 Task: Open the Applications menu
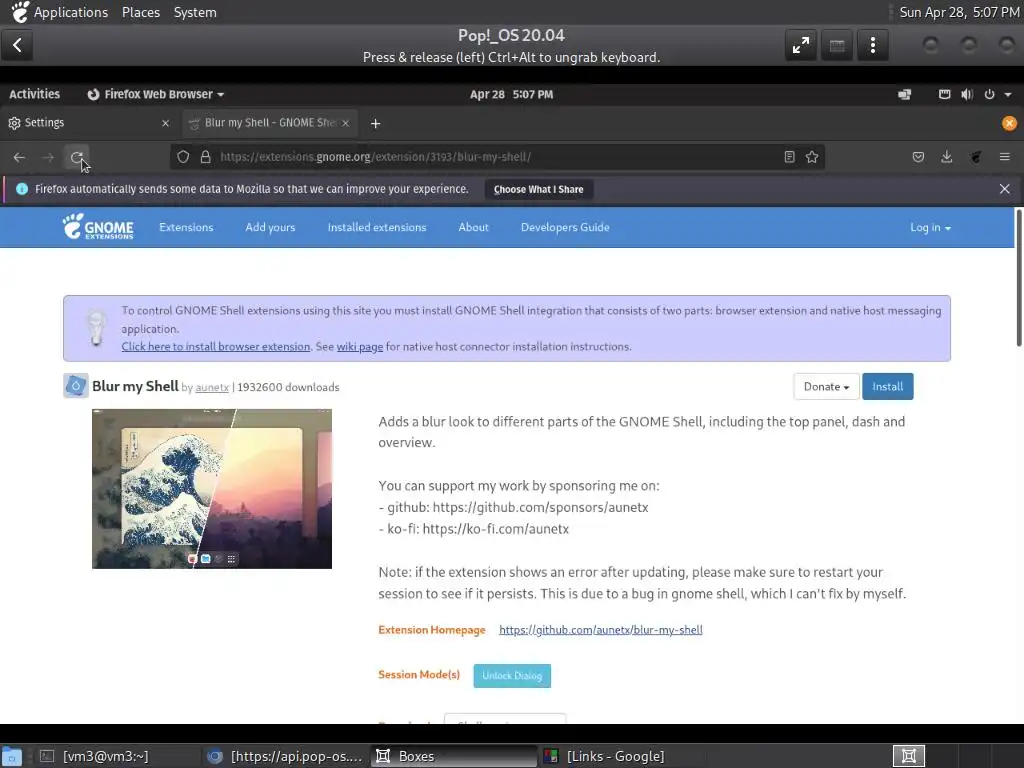[x=71, y=12]
